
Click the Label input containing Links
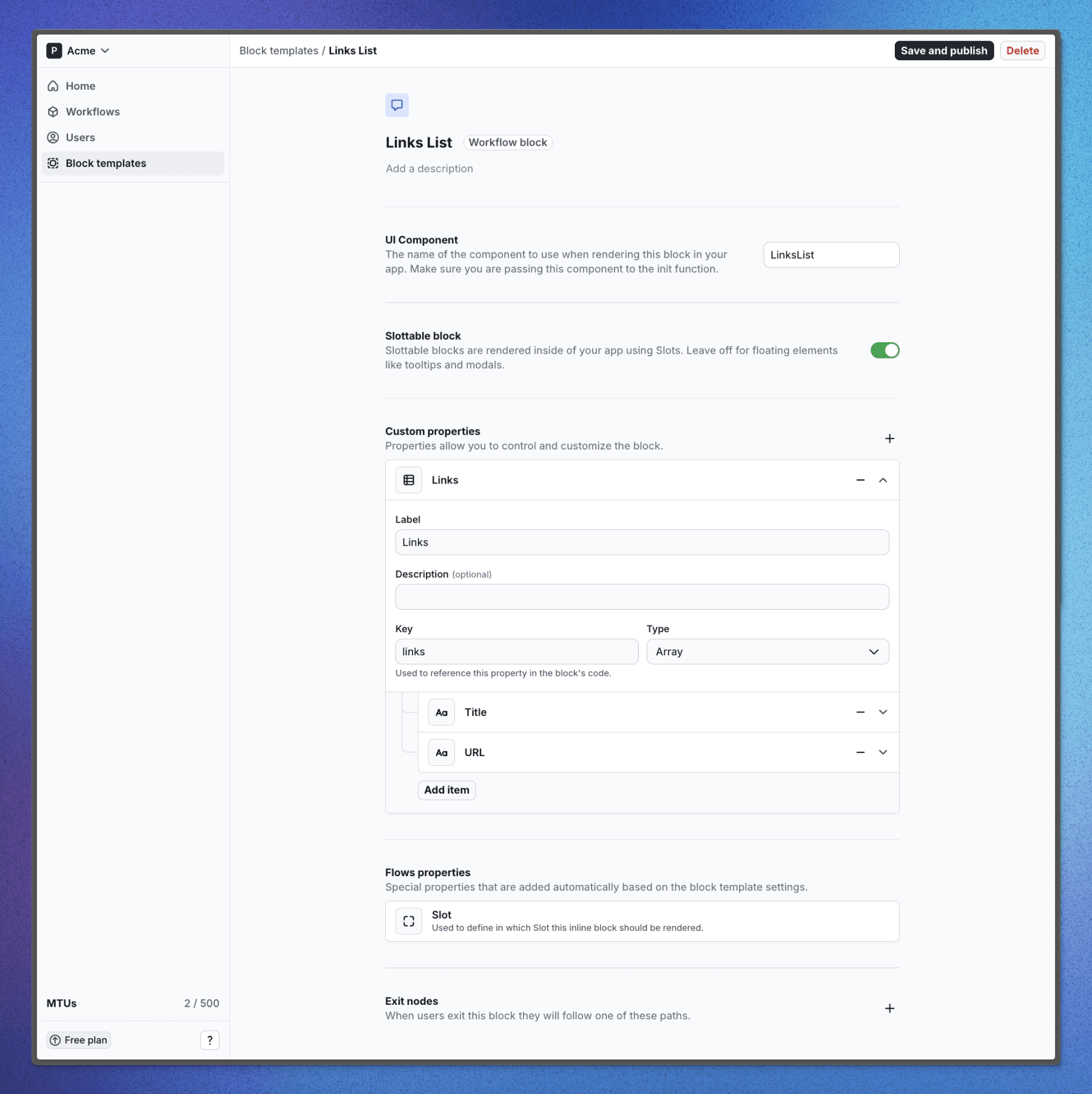tap(641, 542)
